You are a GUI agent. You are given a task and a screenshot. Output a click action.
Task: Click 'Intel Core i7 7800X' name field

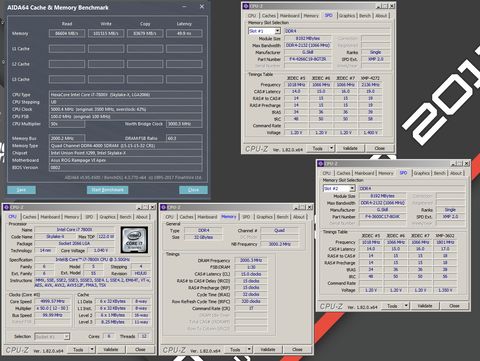(74, 230)
